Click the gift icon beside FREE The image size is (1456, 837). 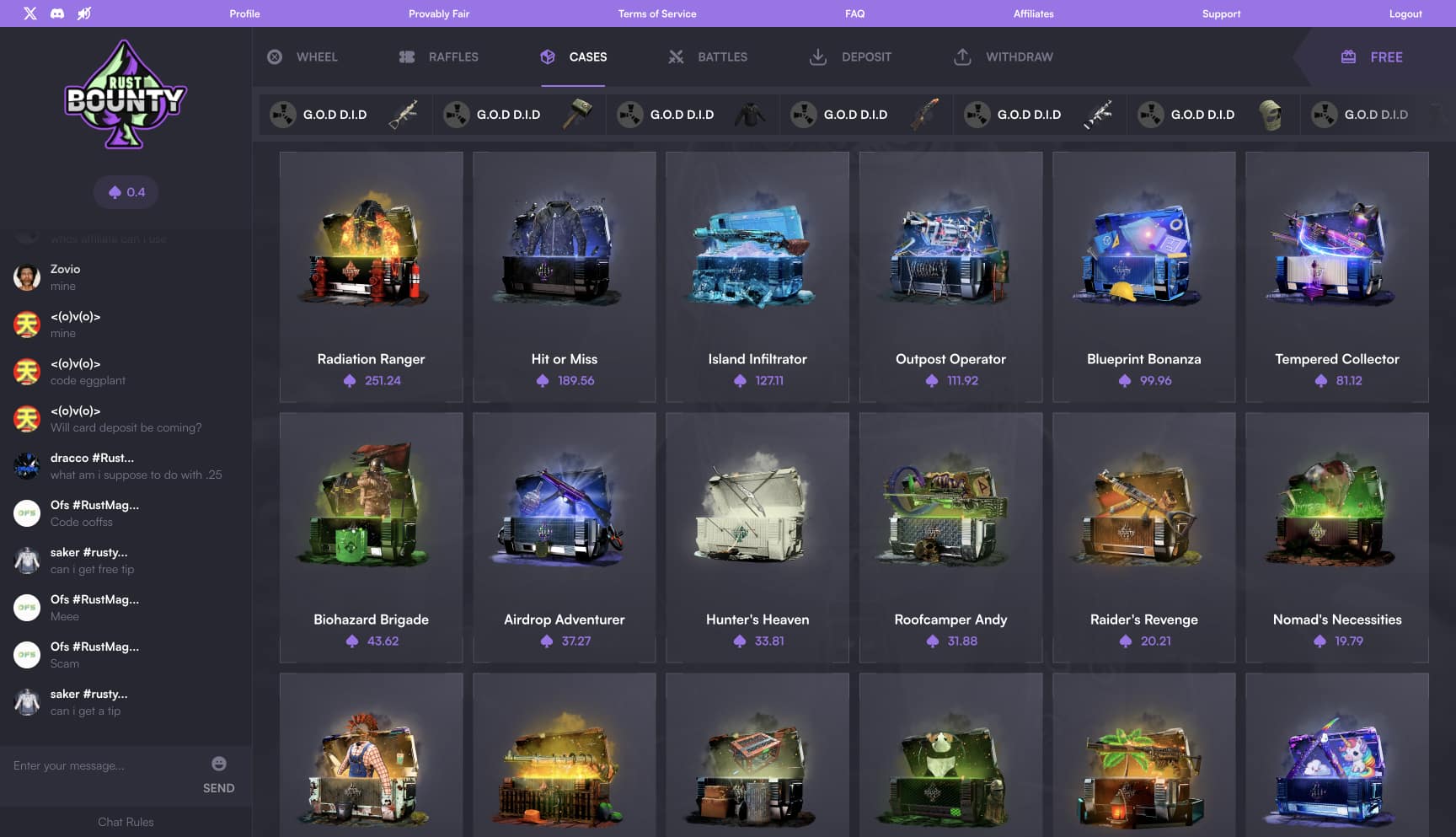tap(1348, 56)
